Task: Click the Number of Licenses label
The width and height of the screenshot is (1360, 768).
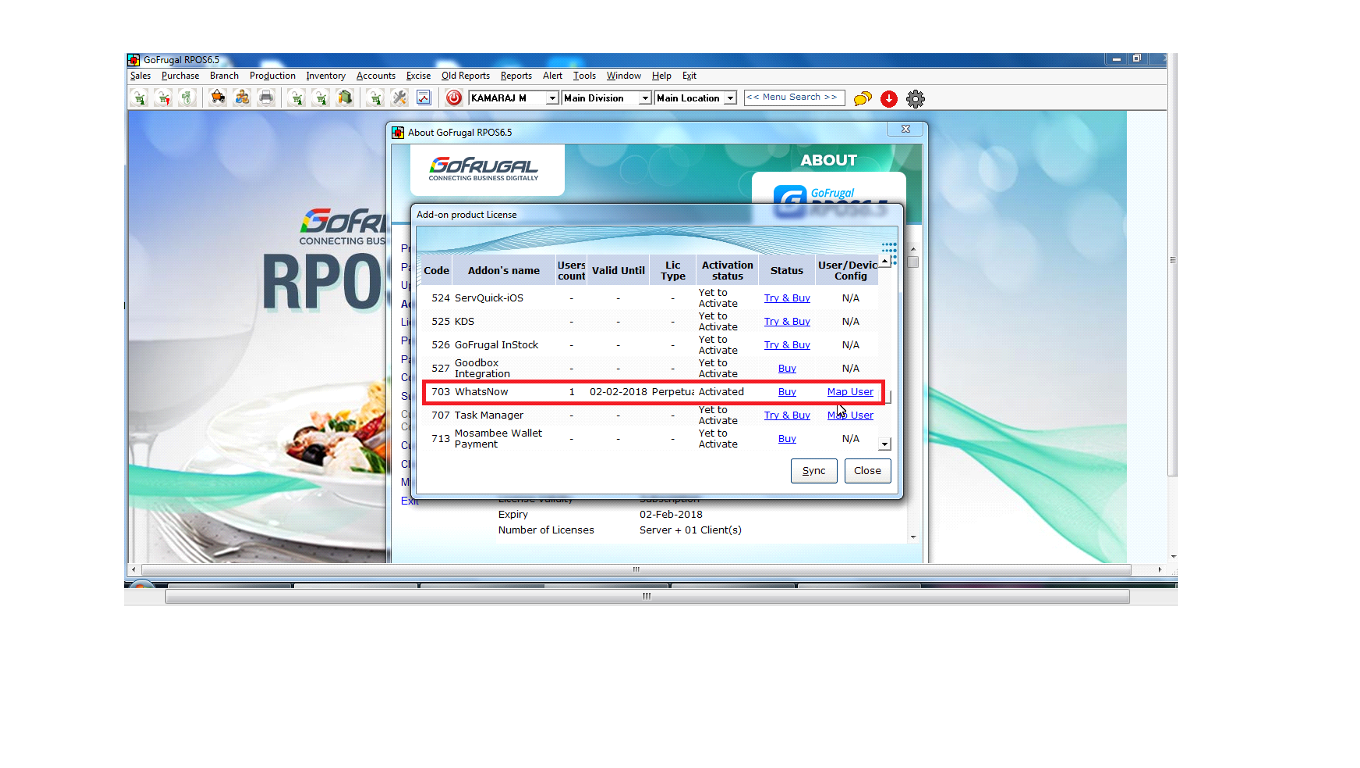Action: coord(546,530)
